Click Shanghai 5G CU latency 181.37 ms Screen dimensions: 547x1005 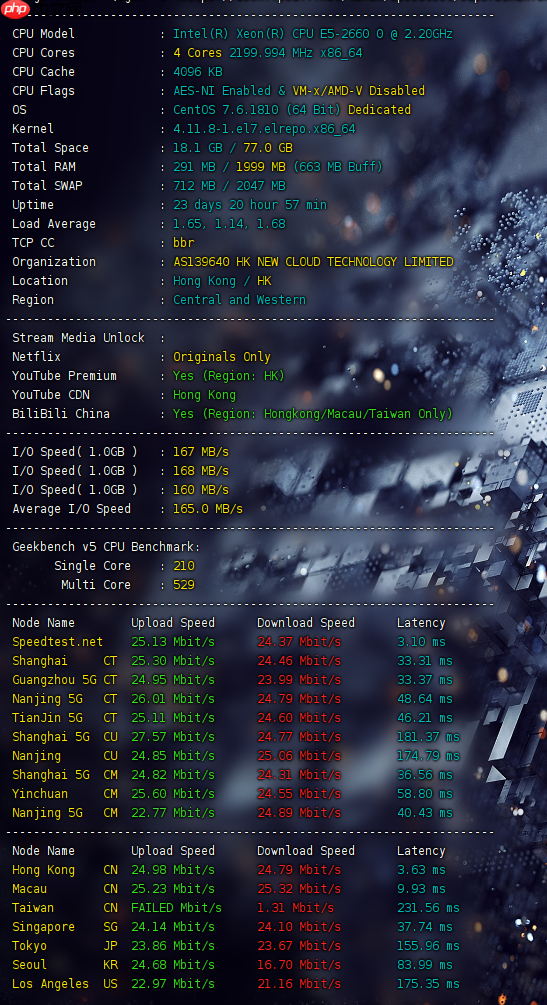click(428, 737)
